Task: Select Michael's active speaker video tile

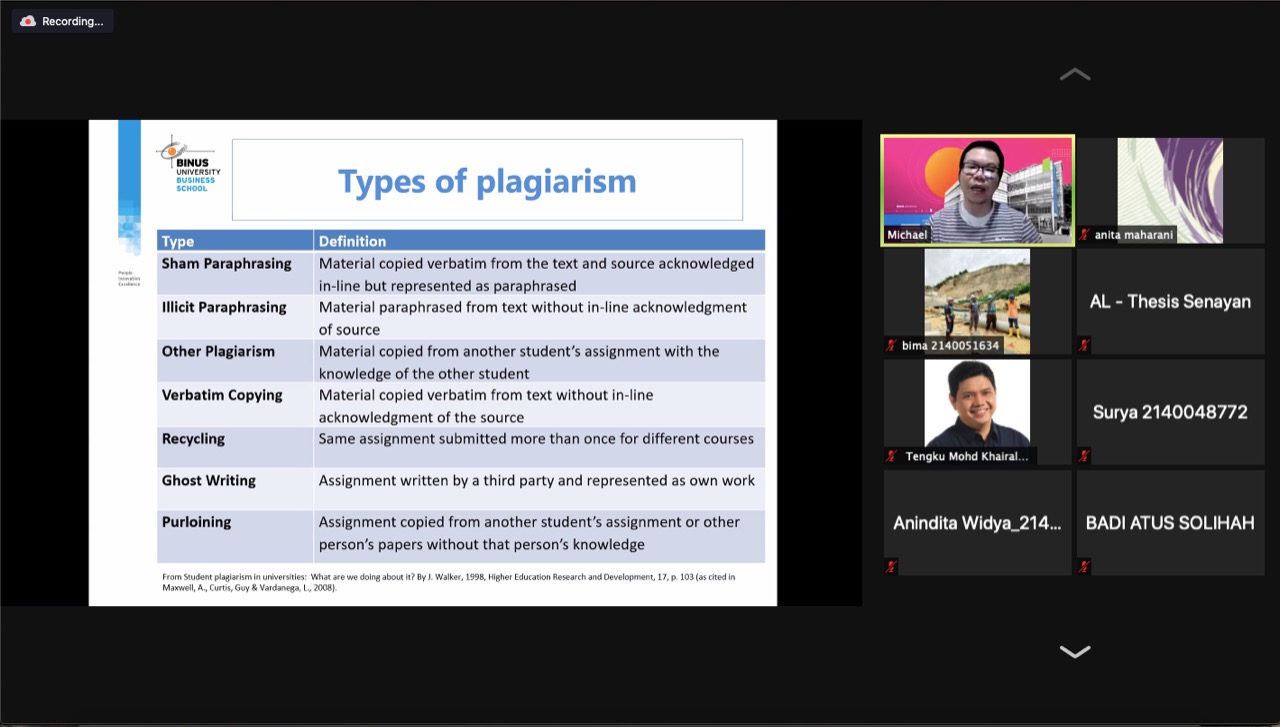Action: tap(977, 190)
